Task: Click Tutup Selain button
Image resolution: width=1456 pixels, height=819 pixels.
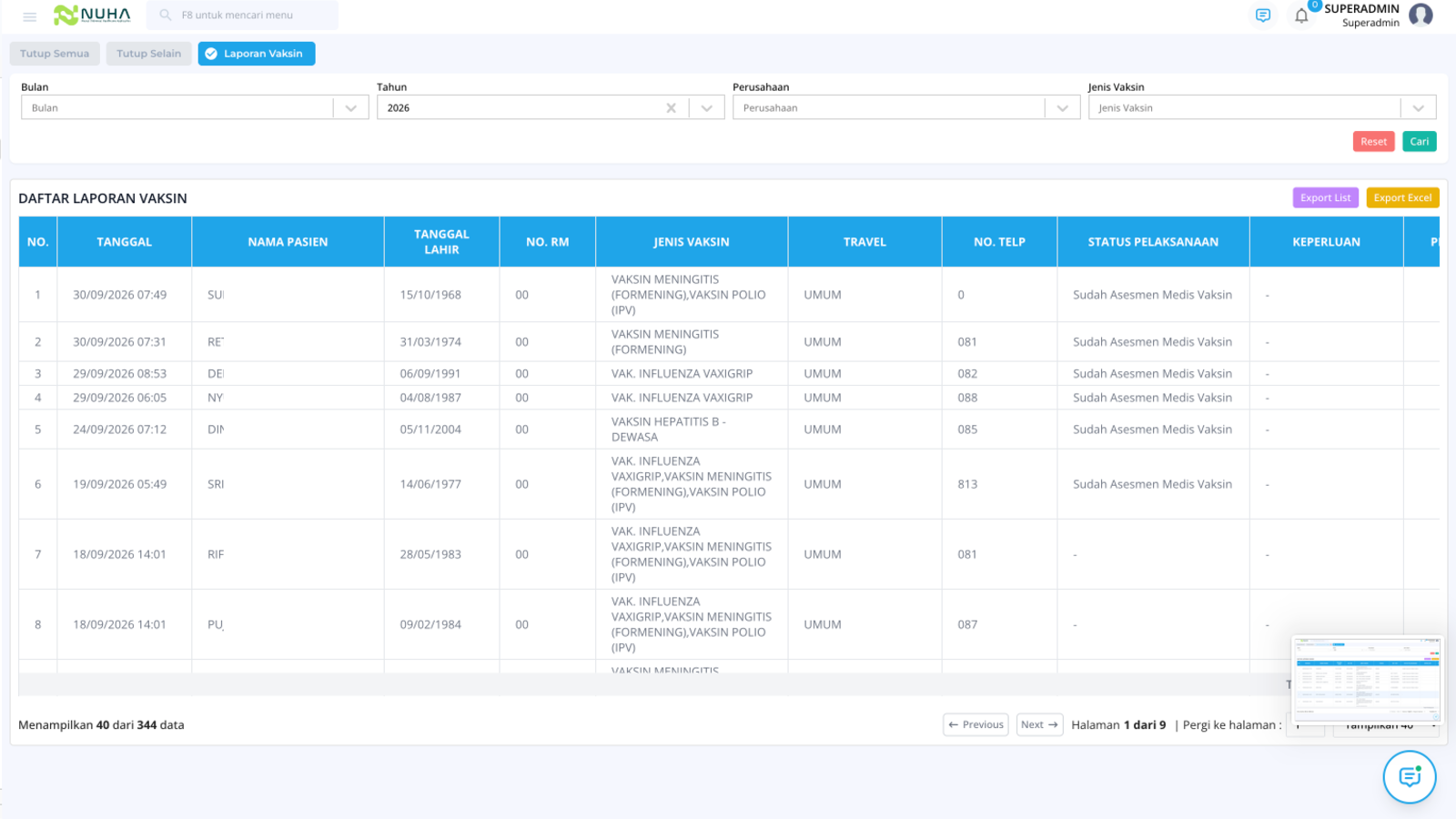Action: pyautogui.click(x=149, y=54)
